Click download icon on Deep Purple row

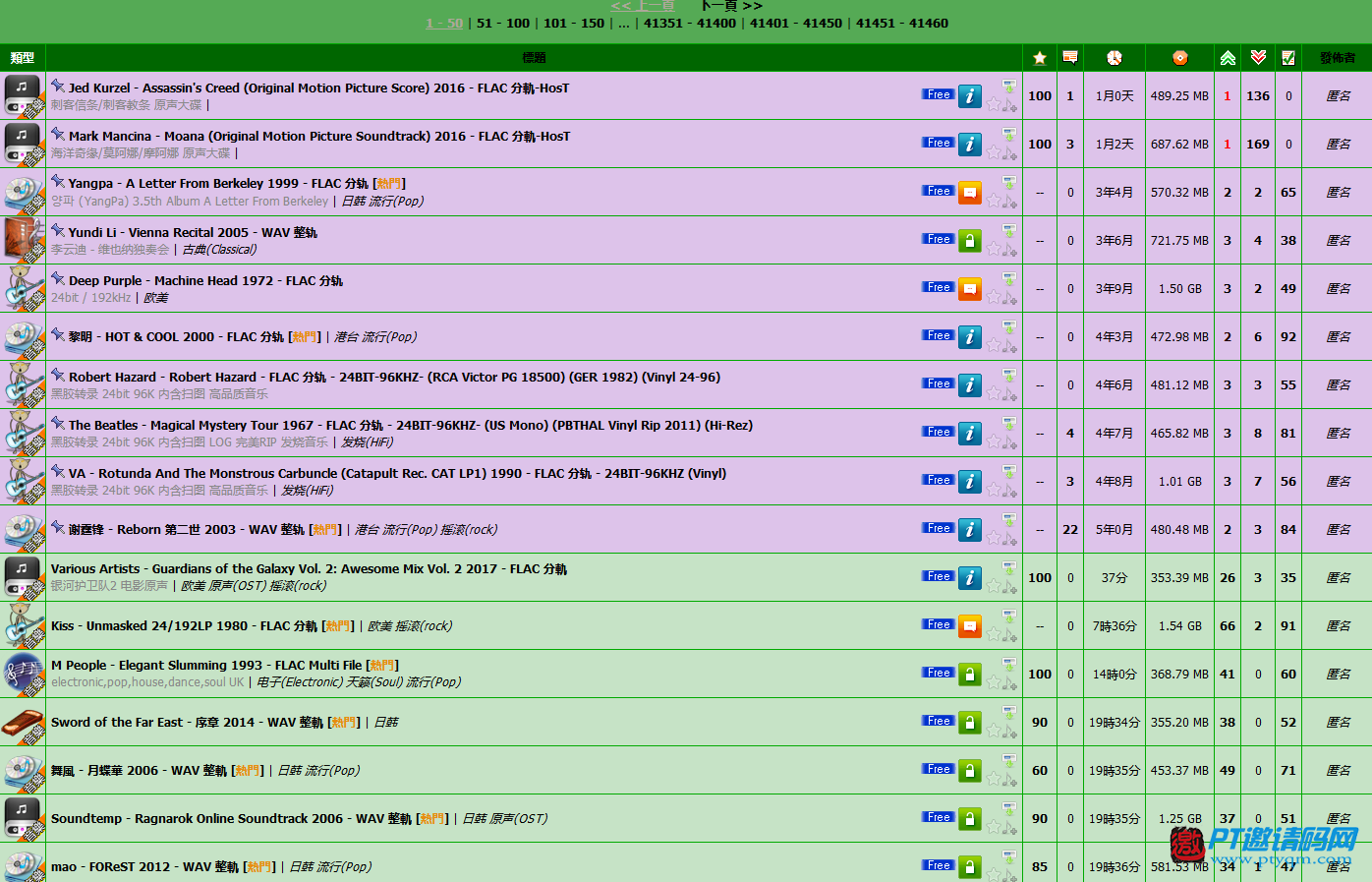pyautogui.click(x=1008, y=278)
